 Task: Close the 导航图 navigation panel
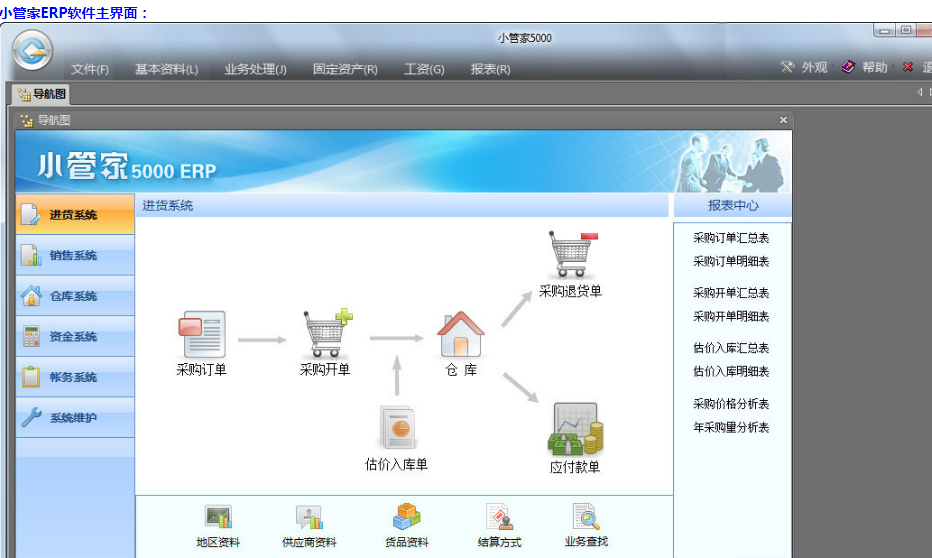(x=783, y=120)
